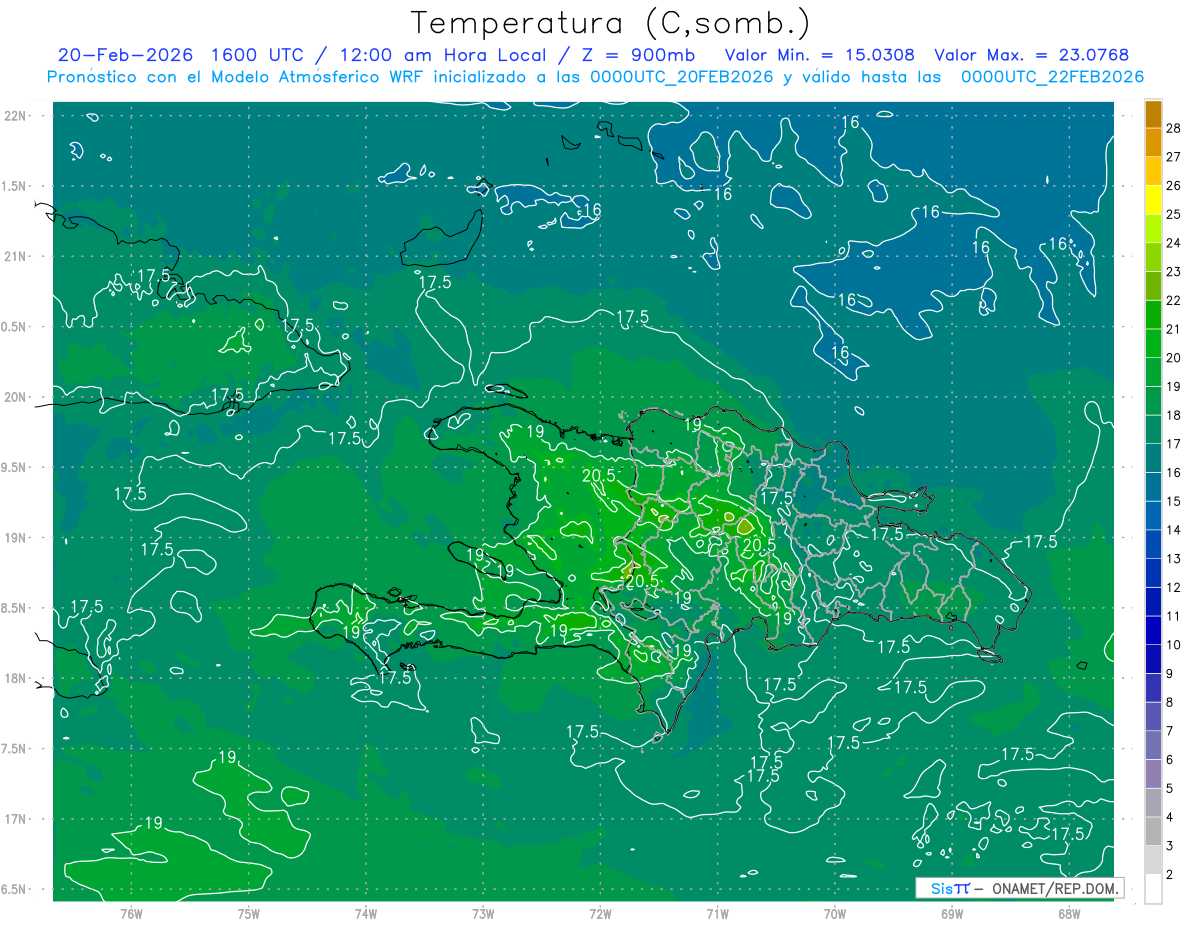This screenshot has height=927, width=1200.
Task: Click the '0000UTC_20FEB2026' initialization timestamp
Action: tap(682, 77)
